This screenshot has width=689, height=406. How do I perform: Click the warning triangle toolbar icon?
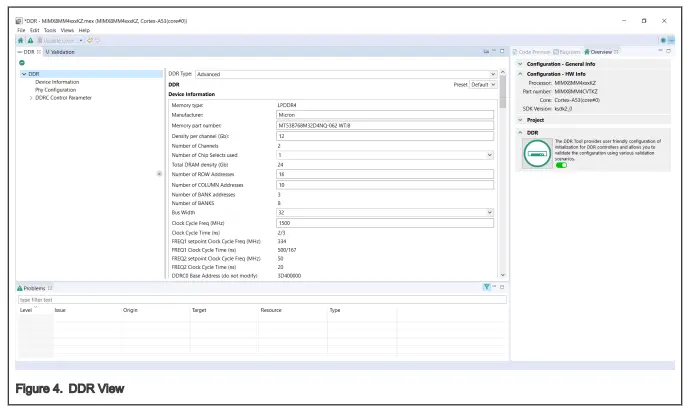tap(29, 40)
